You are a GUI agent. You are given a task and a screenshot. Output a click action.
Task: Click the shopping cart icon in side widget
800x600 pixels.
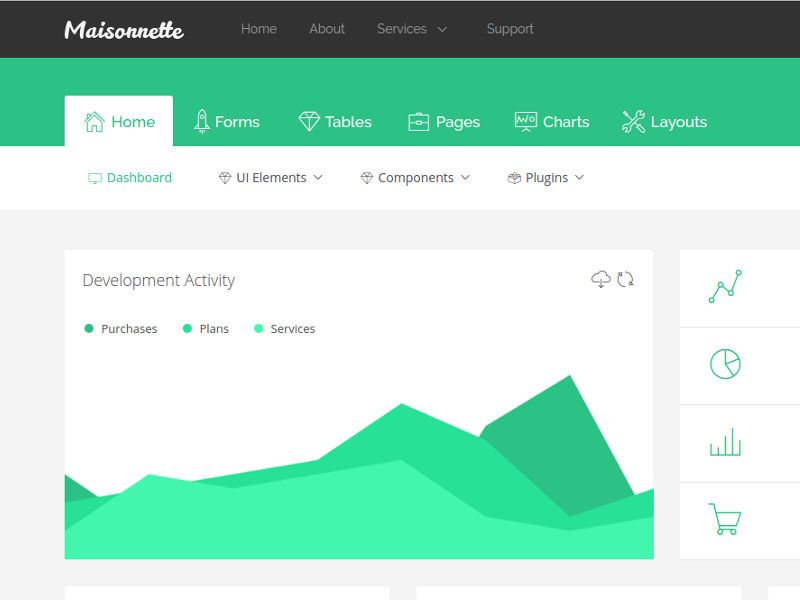point(725,519)
